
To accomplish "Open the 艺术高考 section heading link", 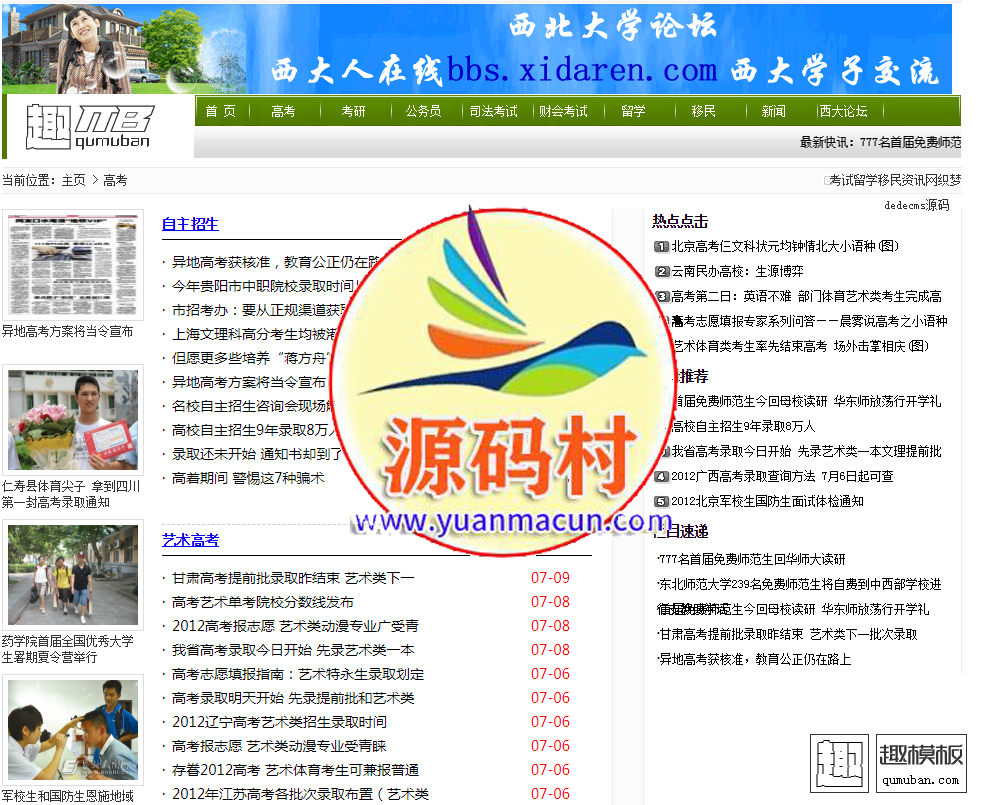I will click(x=190, y=540).
